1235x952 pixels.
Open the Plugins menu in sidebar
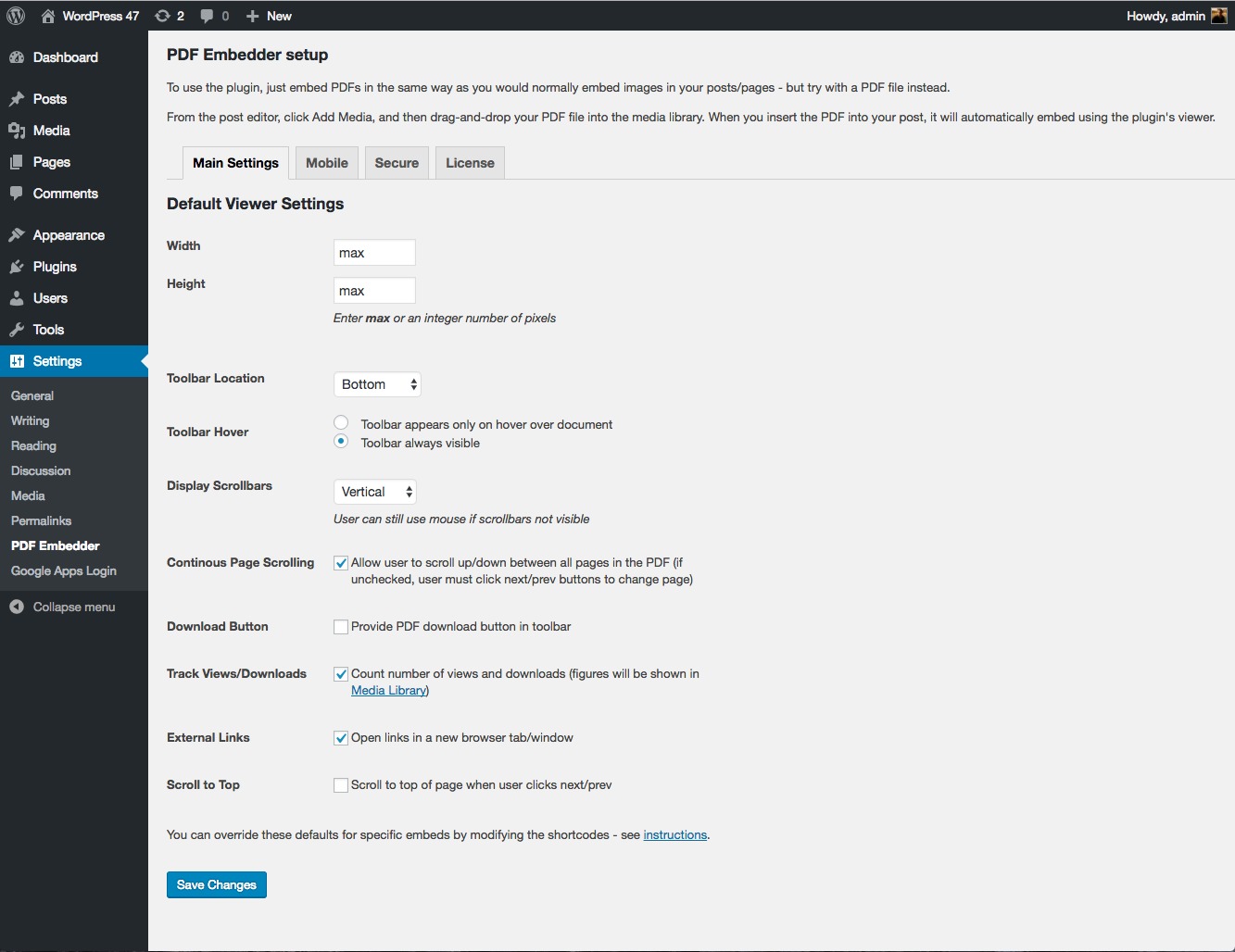pyautogui.click(x=55, y=267)
